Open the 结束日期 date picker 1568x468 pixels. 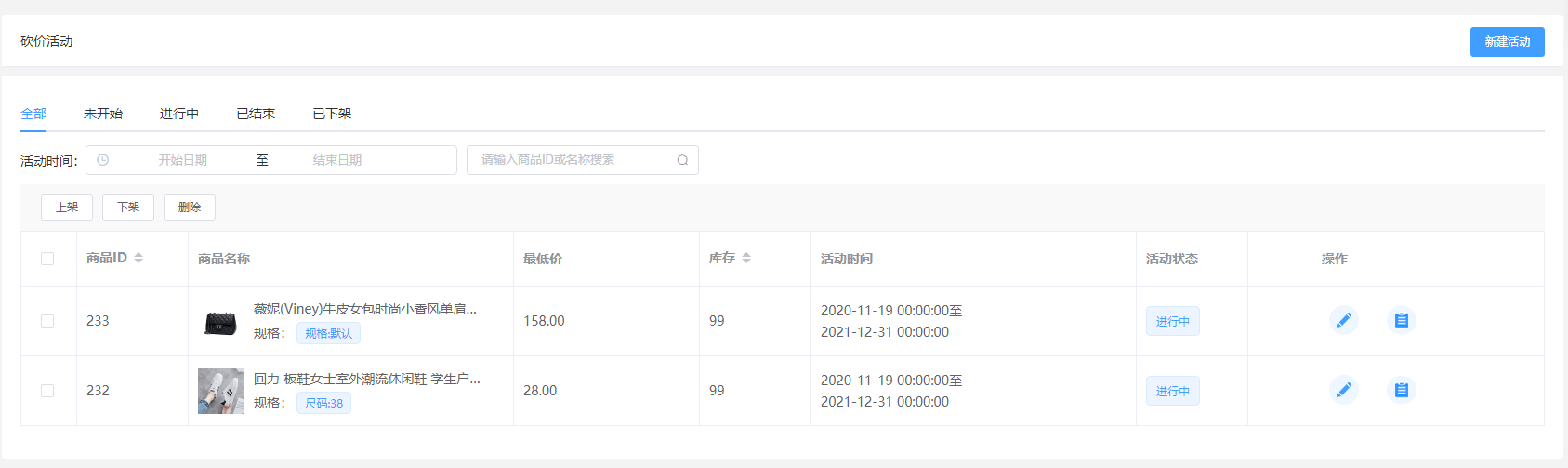(x=337, y=160)
